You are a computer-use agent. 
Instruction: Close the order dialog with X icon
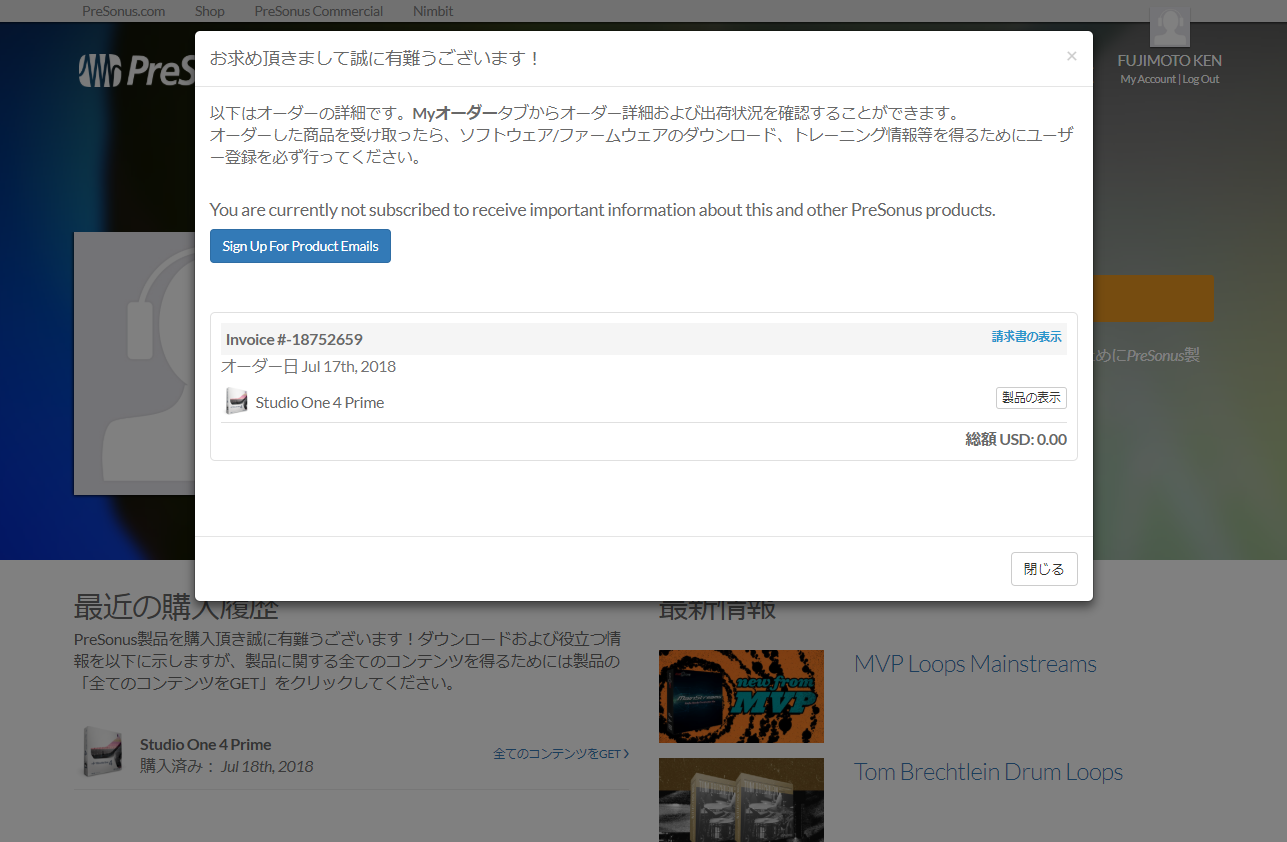click(1071, 56)
